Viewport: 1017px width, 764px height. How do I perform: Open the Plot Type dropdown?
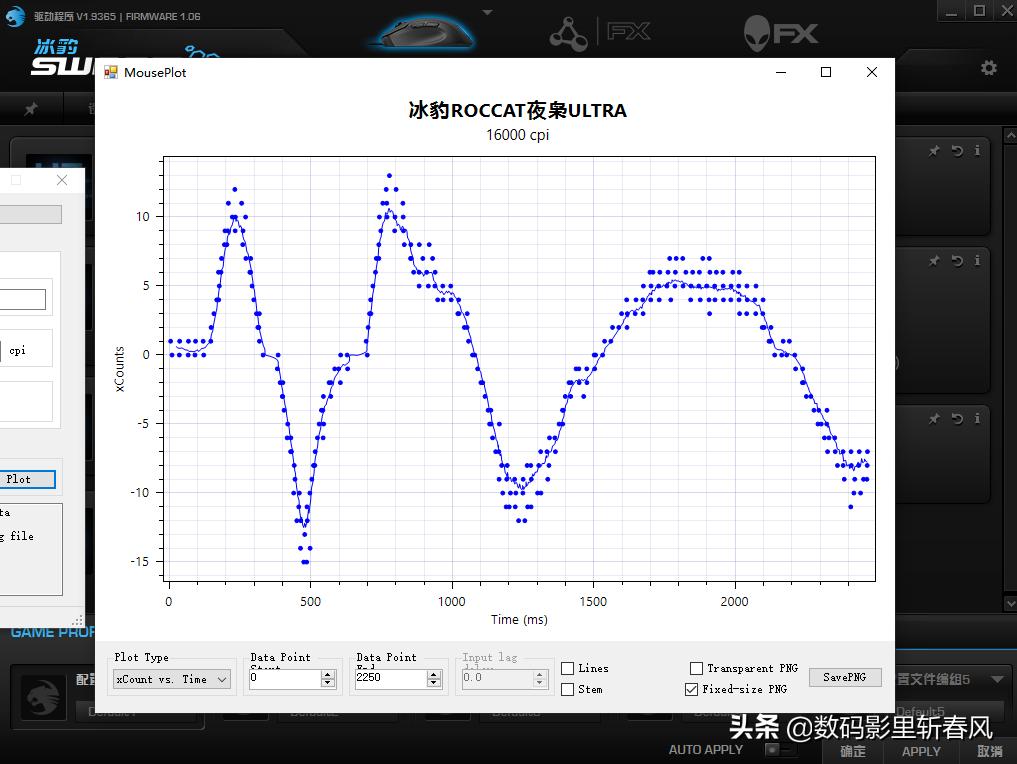[x=172, y=679]
